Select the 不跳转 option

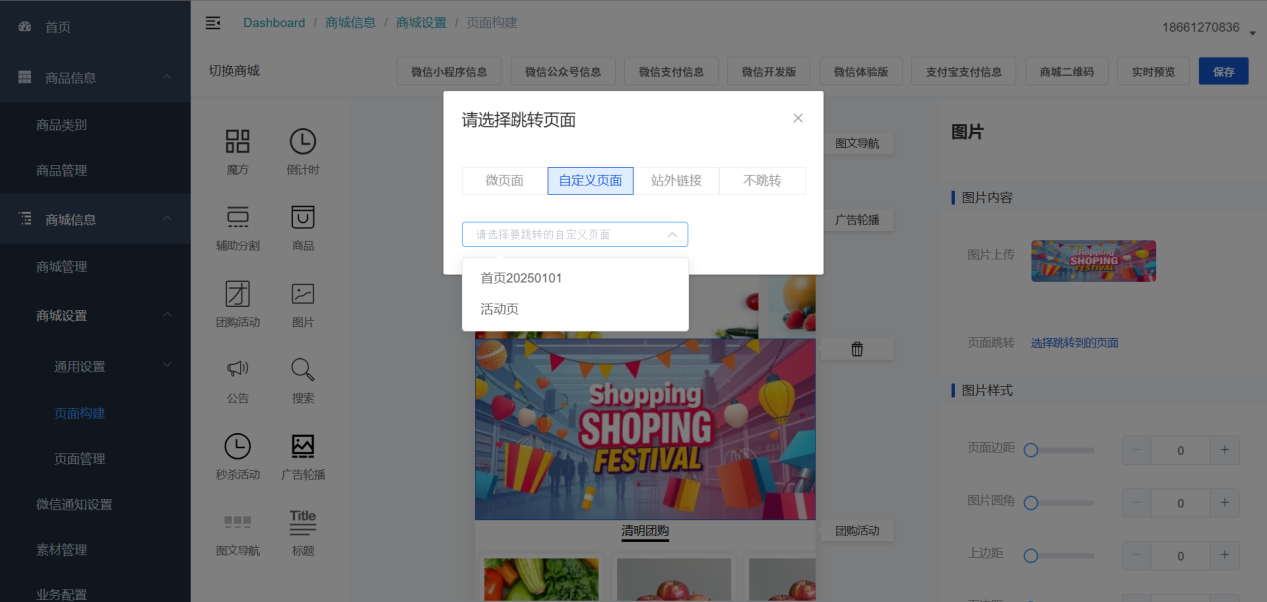click(x=762, y=181)
